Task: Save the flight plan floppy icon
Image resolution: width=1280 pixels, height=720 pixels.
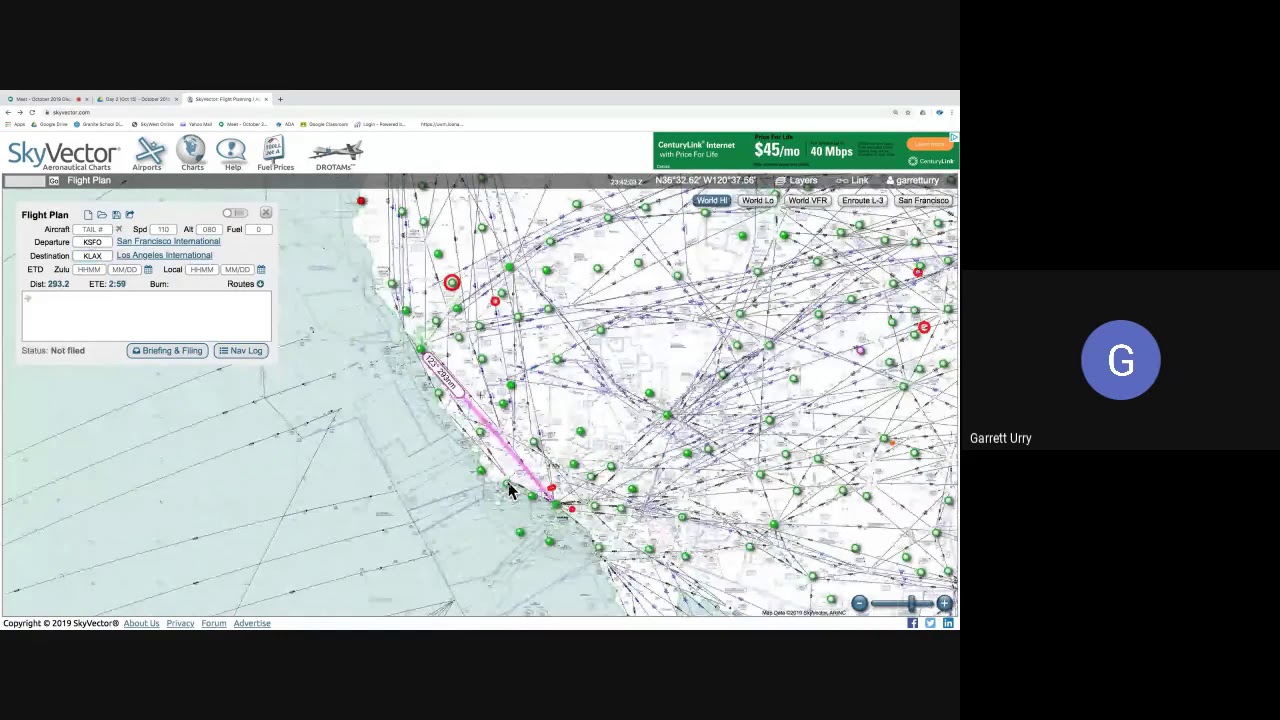Action: click(116, 214)
